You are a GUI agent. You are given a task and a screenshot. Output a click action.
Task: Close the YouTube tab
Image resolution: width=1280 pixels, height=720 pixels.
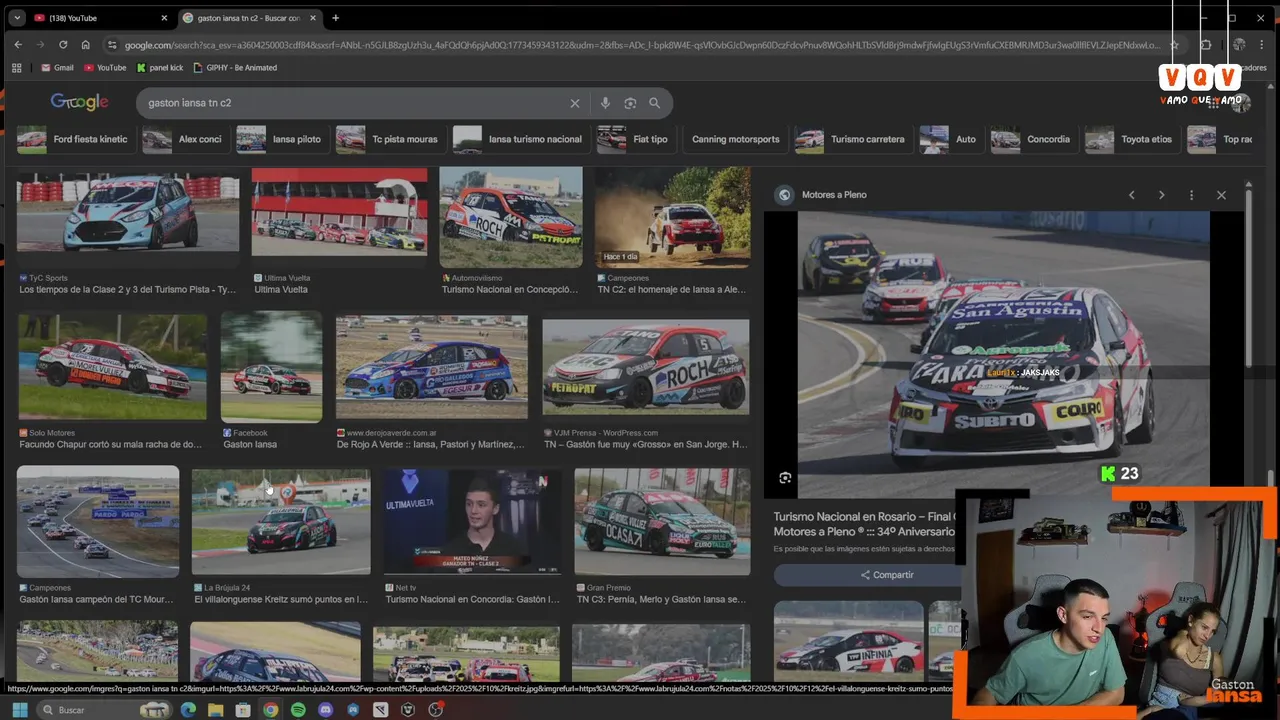pos(165,18)
